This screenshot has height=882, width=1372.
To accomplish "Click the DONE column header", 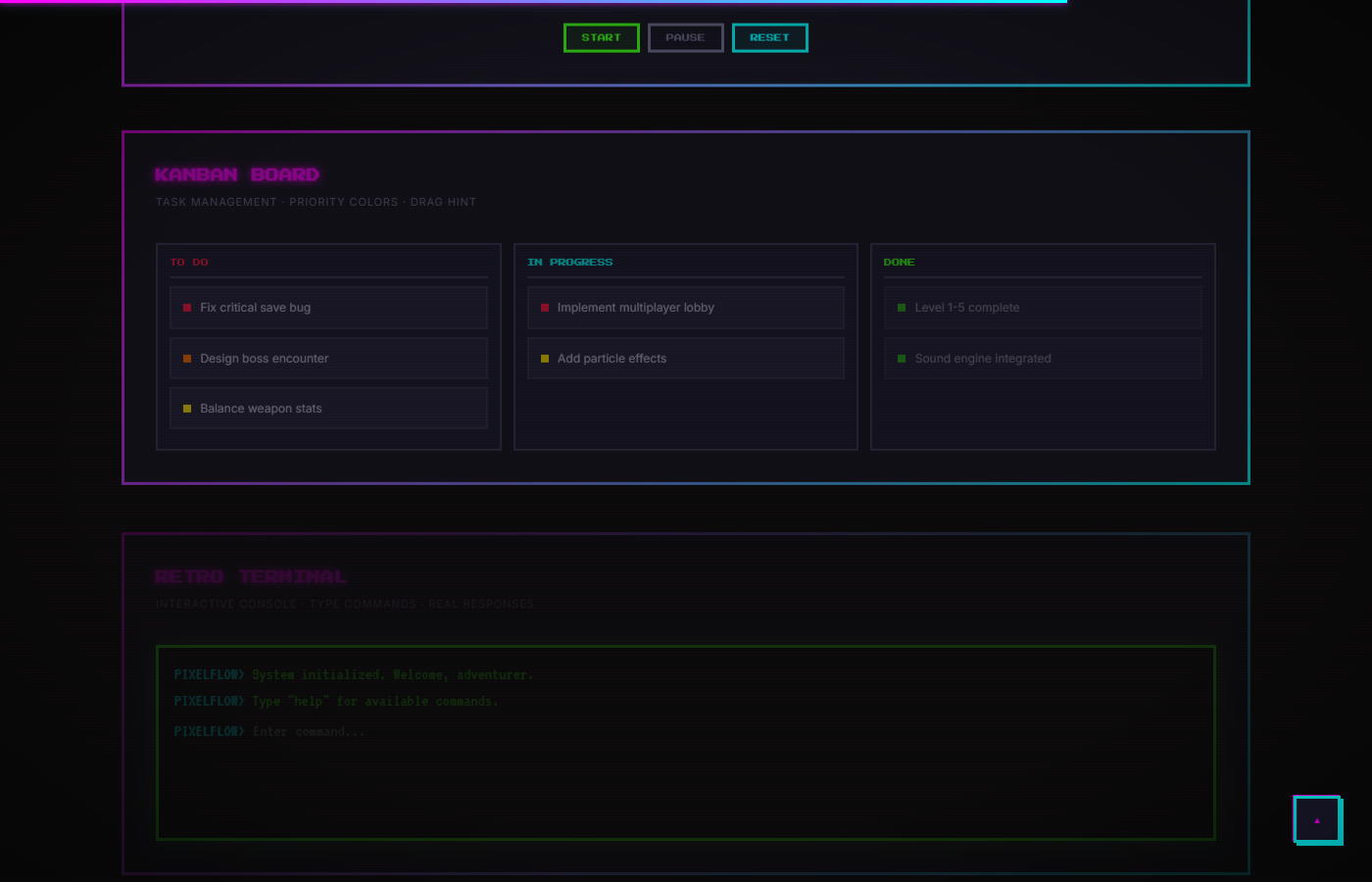I will 899,263.
